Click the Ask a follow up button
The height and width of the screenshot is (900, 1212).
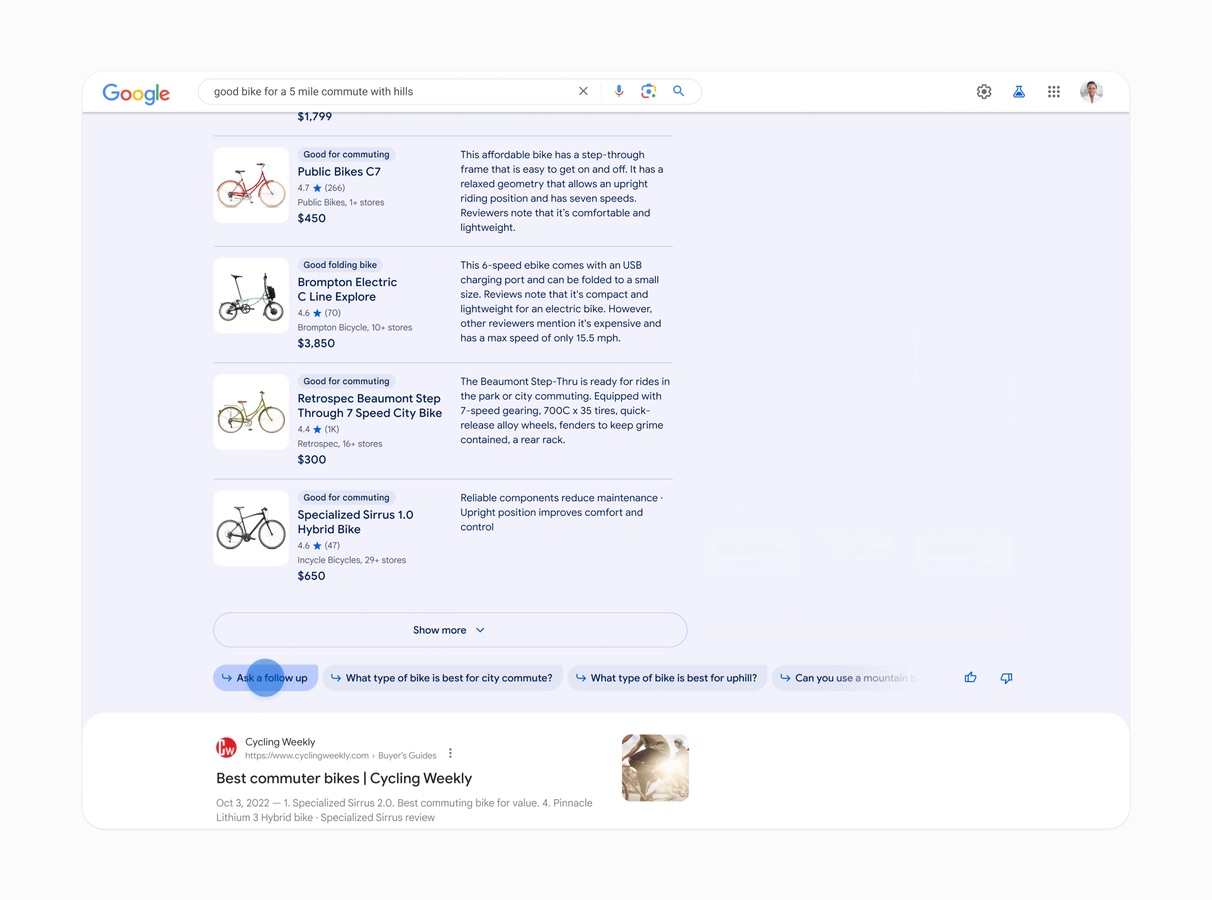coord(265,678)
